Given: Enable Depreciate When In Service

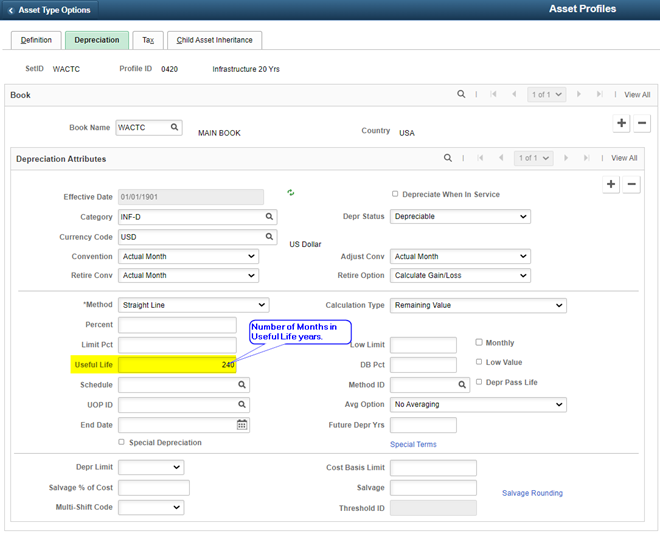Looking at the screenshot, I should [x=395, y=194].
